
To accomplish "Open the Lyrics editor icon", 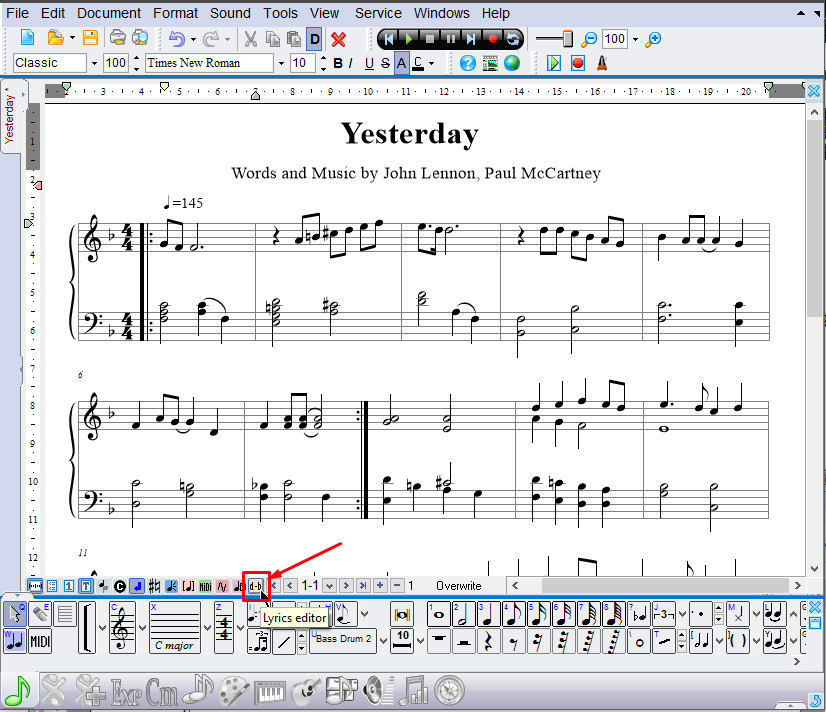I will pos(255,586).
